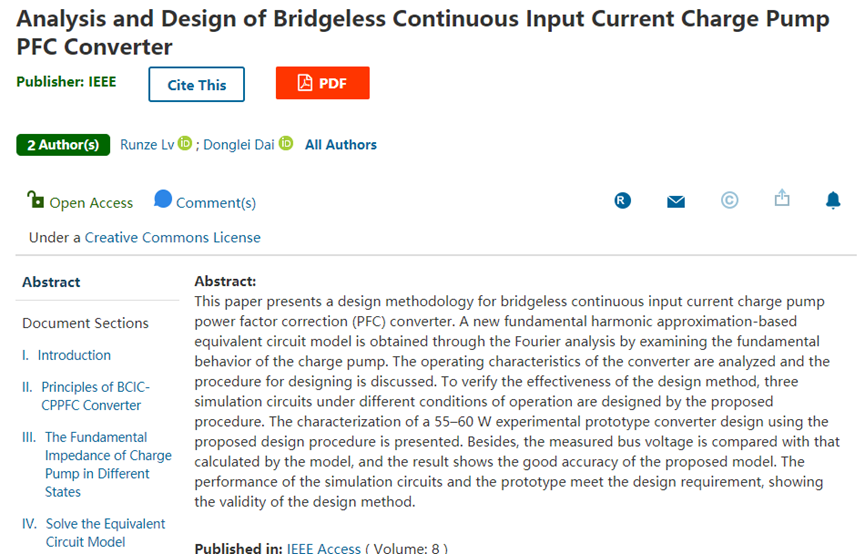Click the share icon
This screenshot has height=554, width=865.
(x=782, y=199)
